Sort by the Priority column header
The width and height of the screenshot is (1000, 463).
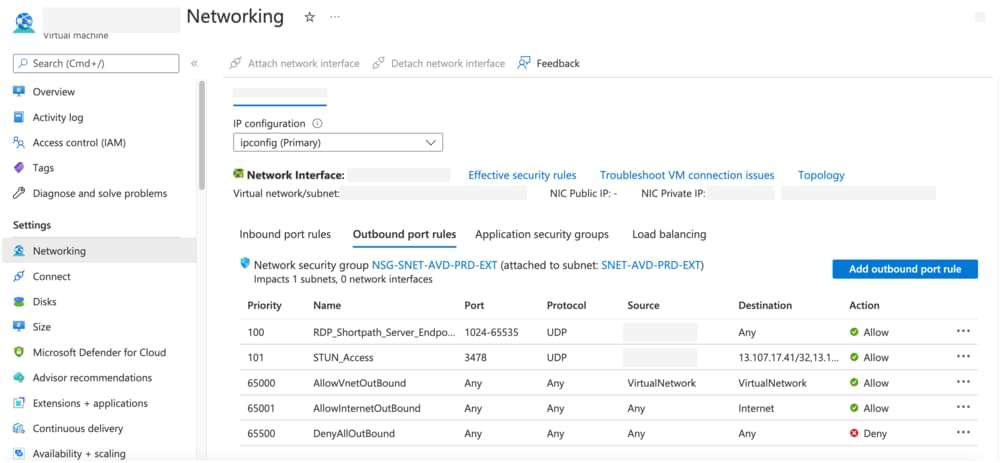coord(264,305)
